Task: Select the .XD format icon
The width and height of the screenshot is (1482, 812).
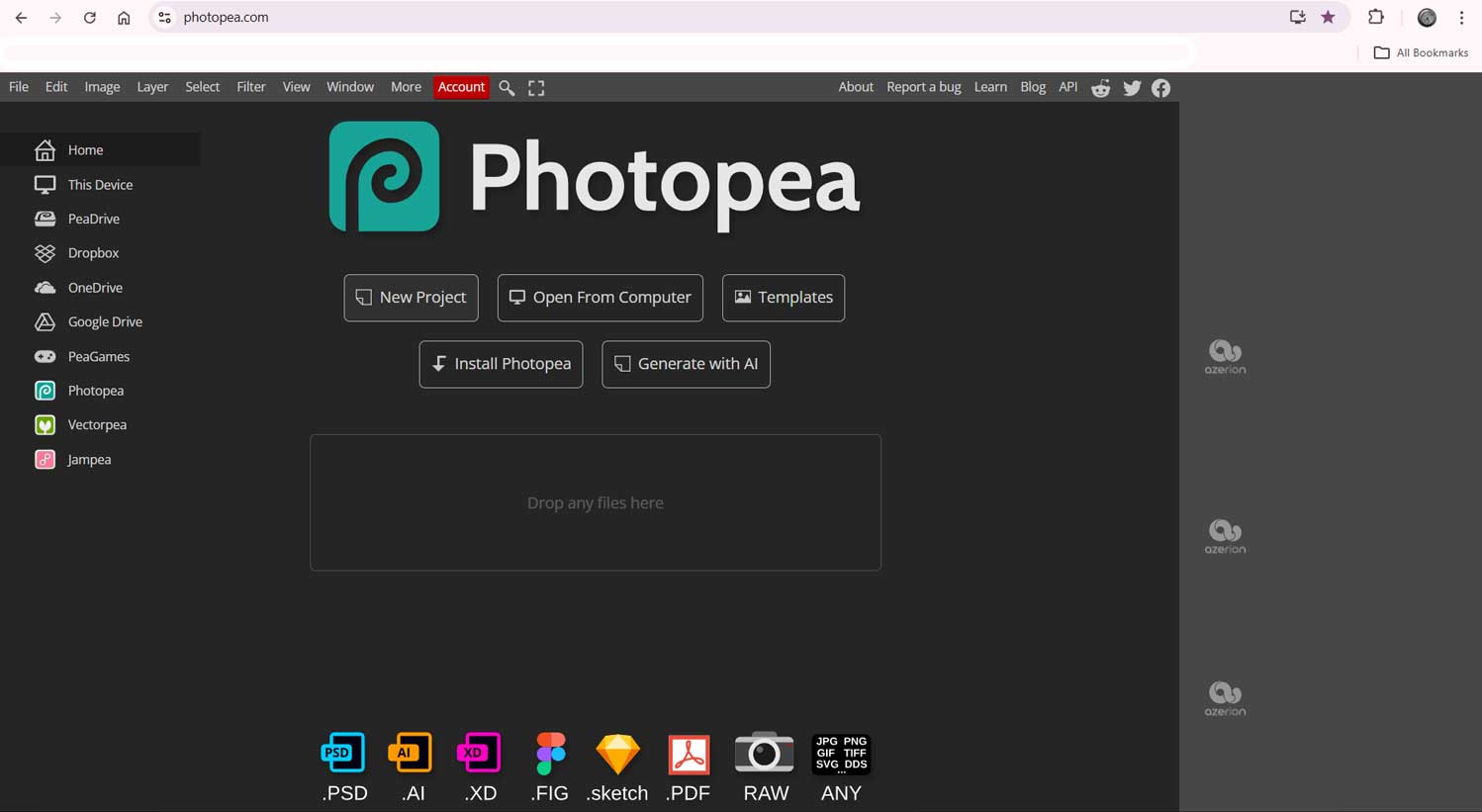Action: (479, 752)
